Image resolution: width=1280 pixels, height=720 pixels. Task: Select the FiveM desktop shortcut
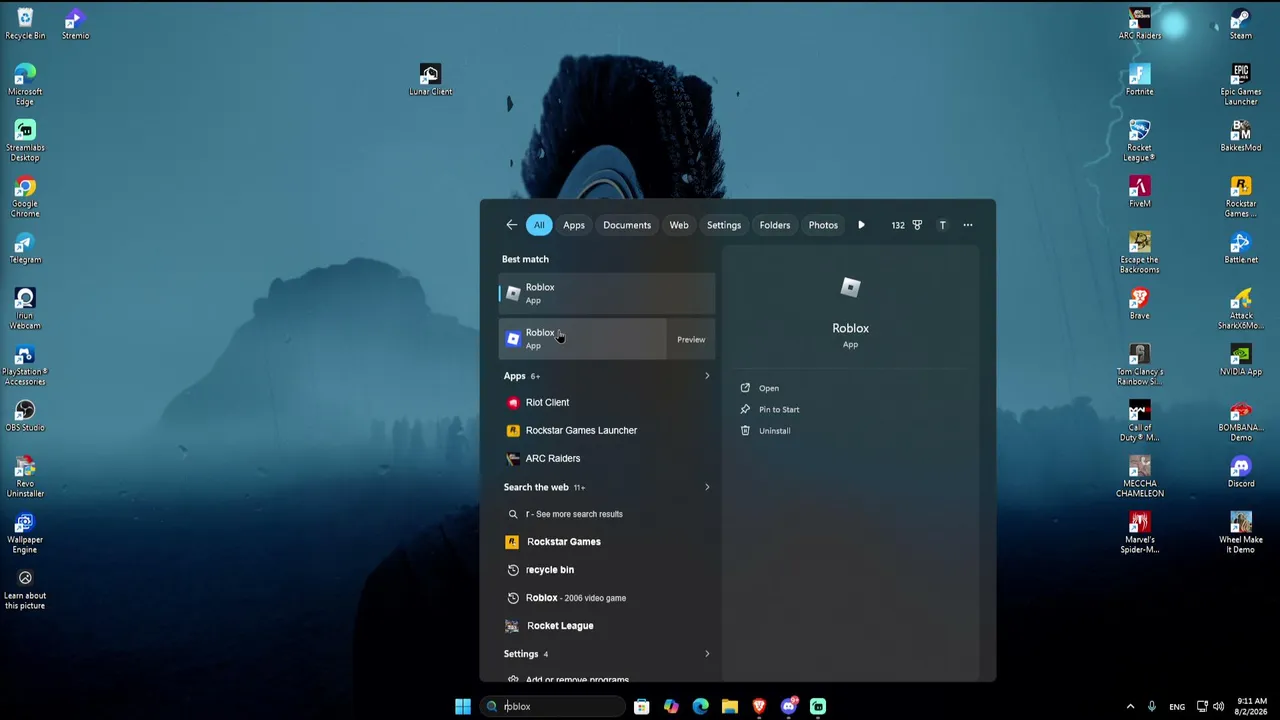coord(1140,192)
